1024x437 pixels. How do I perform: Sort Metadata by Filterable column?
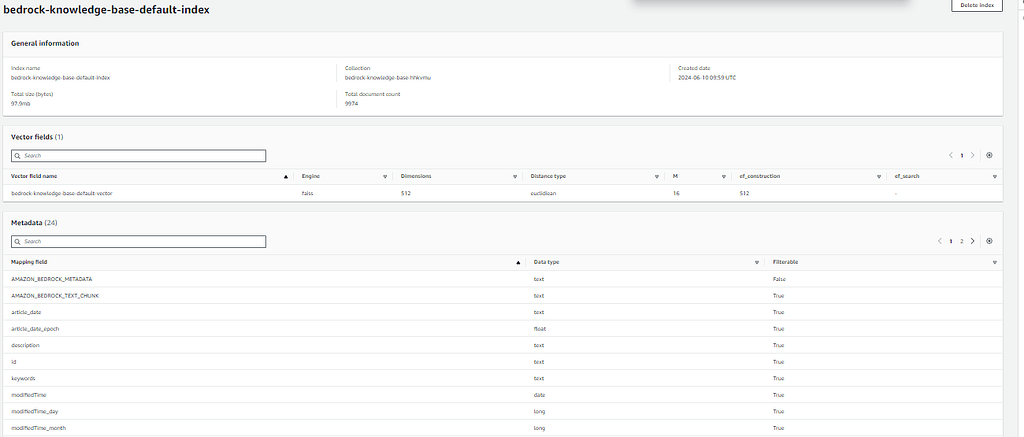[x=995, y=262]
